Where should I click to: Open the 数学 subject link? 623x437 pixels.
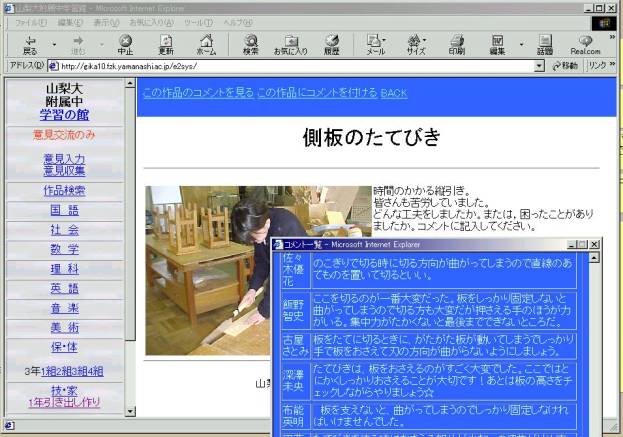pyautogui.click(x=64, y=249)
